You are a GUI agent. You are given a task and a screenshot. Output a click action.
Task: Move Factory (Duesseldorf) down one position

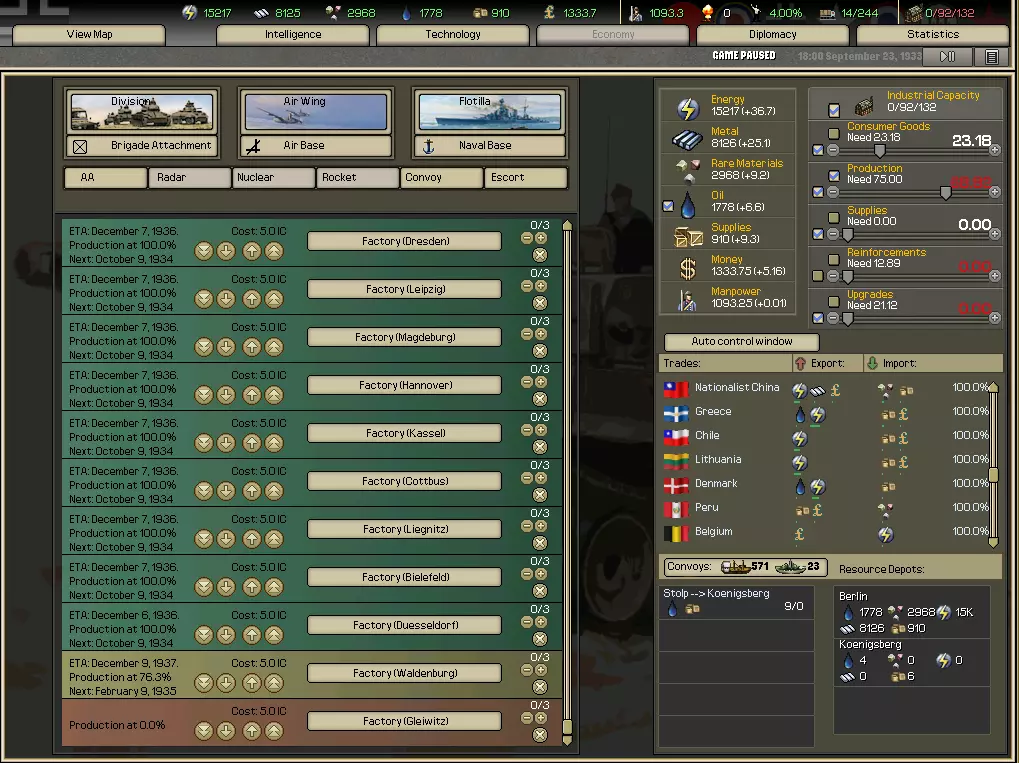(x=226, y=635)
